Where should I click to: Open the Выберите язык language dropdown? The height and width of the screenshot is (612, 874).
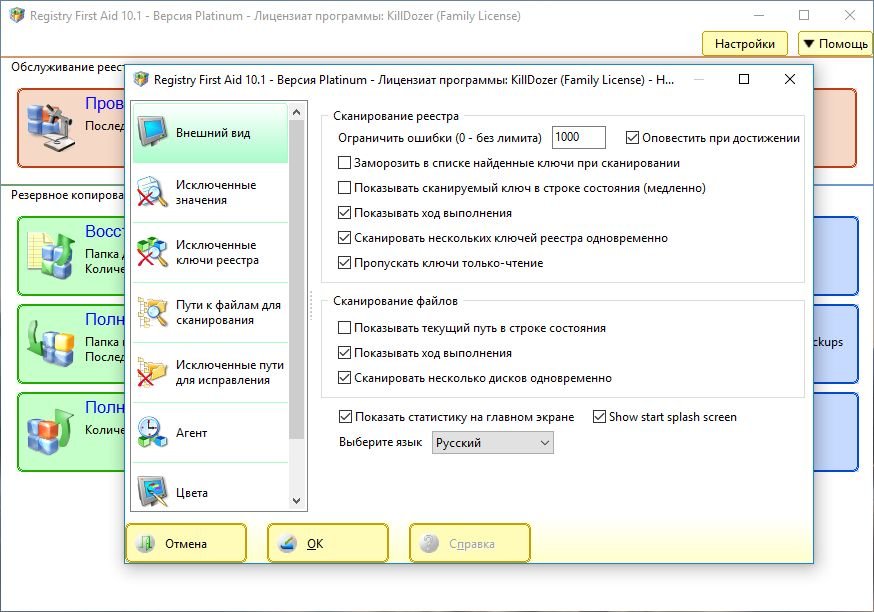pyautogui.click(x=493, y=443)
